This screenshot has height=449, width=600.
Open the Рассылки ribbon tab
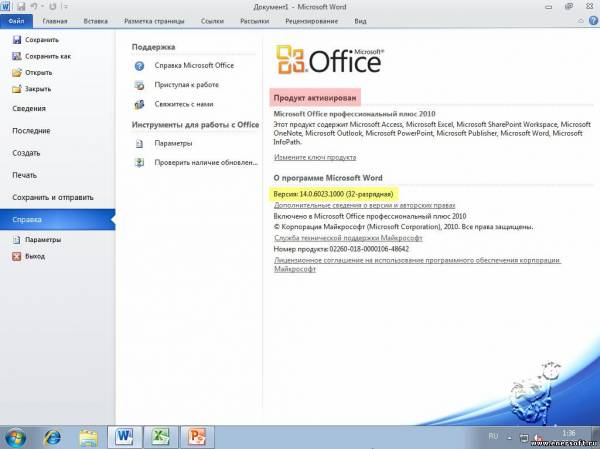254,21
